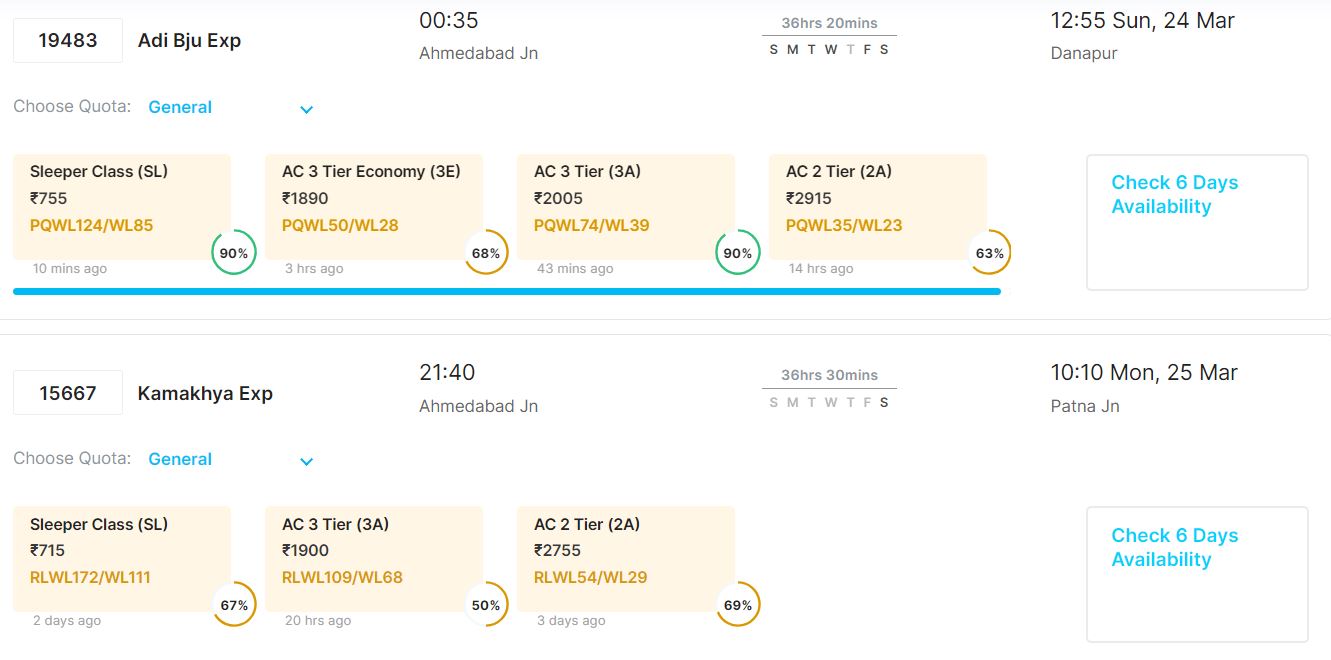Click the 90% confirmation chance circle for Sleeper Class on Adi Bju Exp
This screenshot has height=660, width=1331.
click(x=234, y=253)
